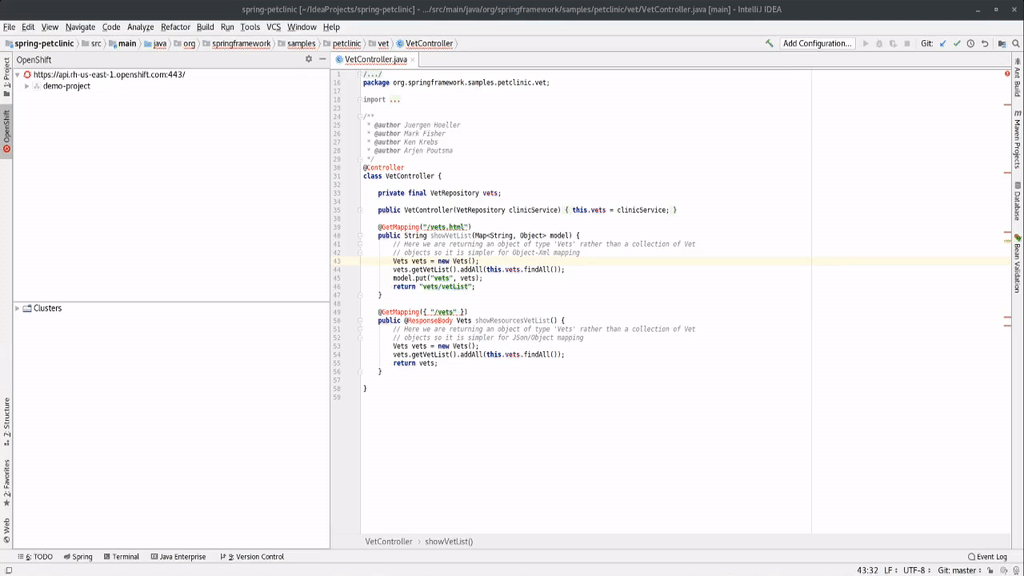This screenshot has height=576, width=1024.
Task: Open the OpenShift side tool window
Action: pos(7,131)
